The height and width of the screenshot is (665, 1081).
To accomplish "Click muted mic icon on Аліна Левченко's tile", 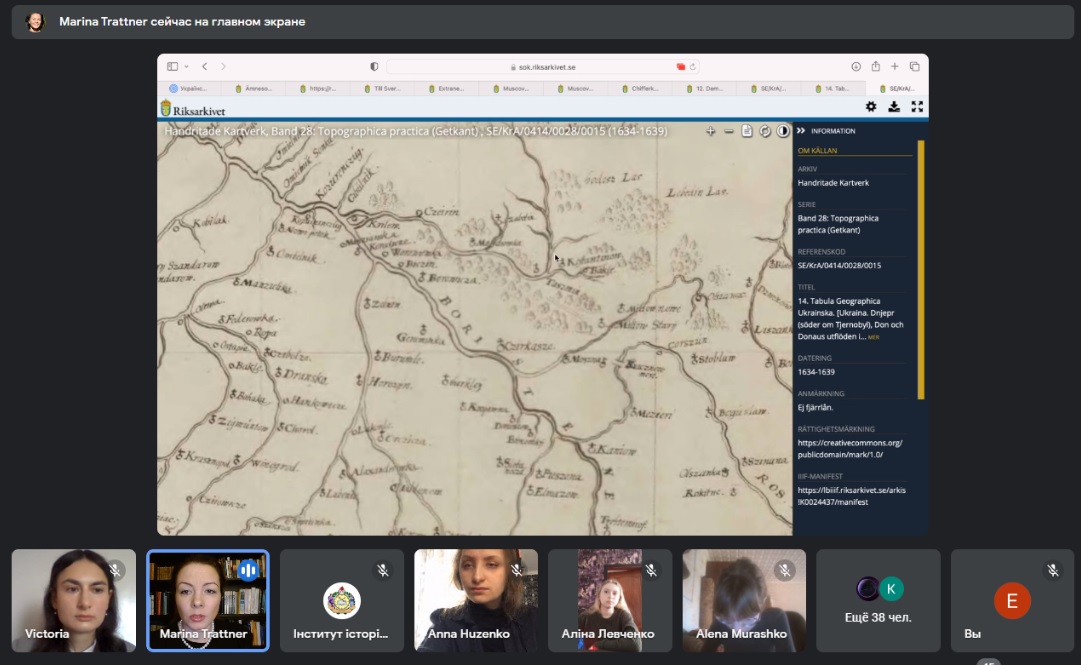I will click(651, 570).
